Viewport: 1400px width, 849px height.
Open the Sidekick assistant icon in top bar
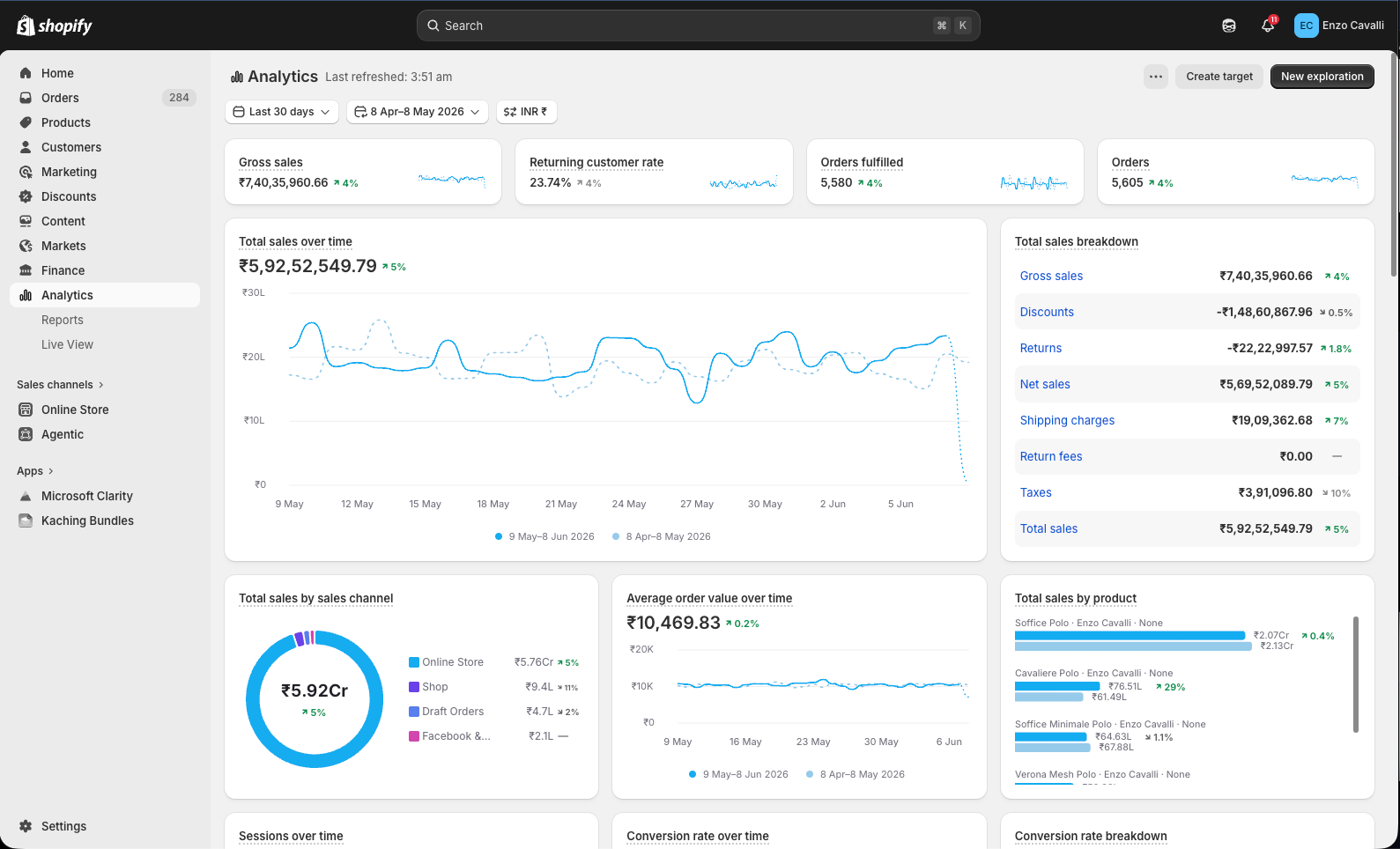pos(1229,26)
